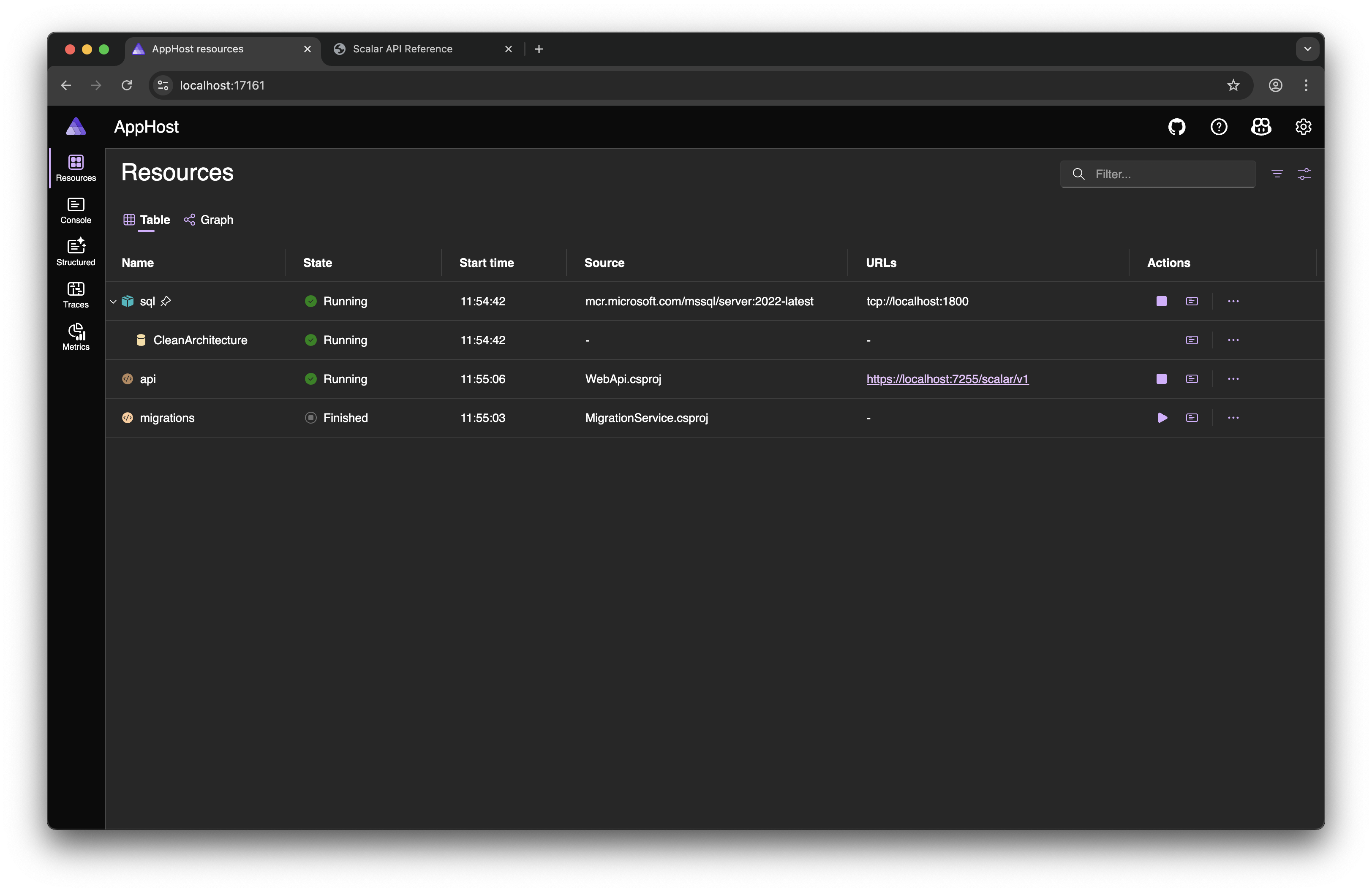Open the GitHub Copilot icon in header
The width and height of the screenshot is (1372, 892).
click(1261, 127)
